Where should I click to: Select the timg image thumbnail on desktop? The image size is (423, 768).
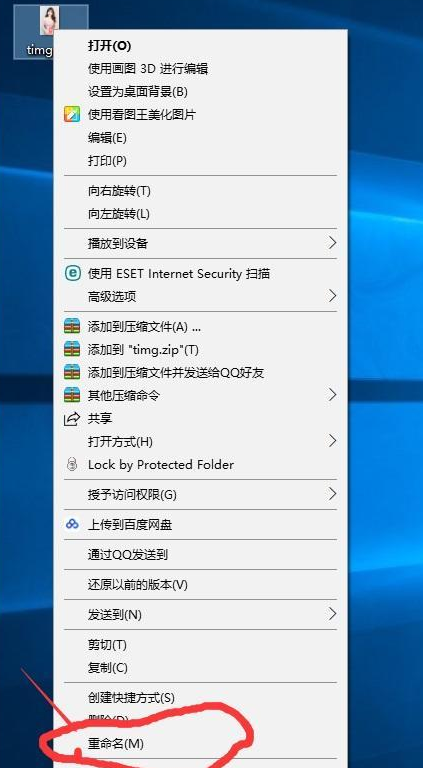pos(49,21)
